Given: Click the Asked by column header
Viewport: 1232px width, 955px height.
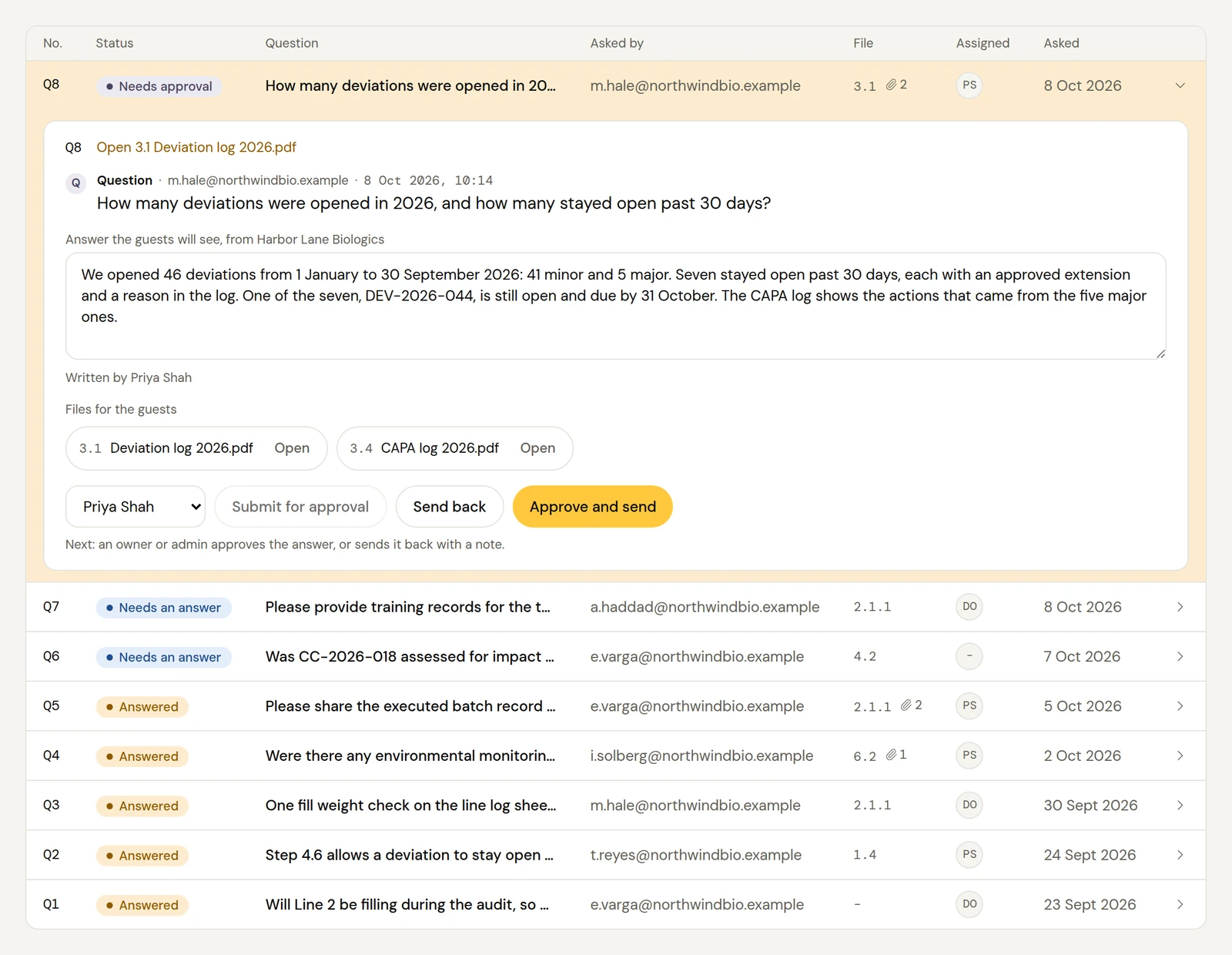Looking at the screenshot, I should 617,43.
